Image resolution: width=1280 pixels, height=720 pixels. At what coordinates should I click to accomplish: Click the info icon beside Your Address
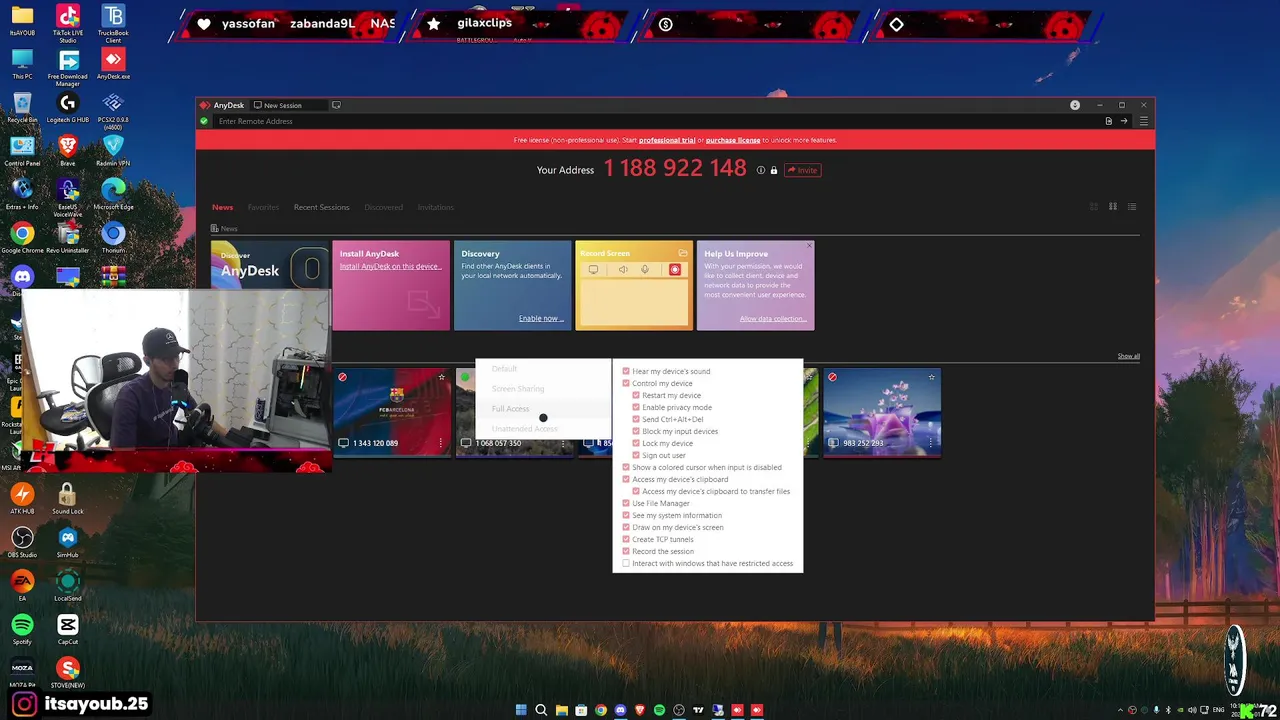tap(761, 170)
